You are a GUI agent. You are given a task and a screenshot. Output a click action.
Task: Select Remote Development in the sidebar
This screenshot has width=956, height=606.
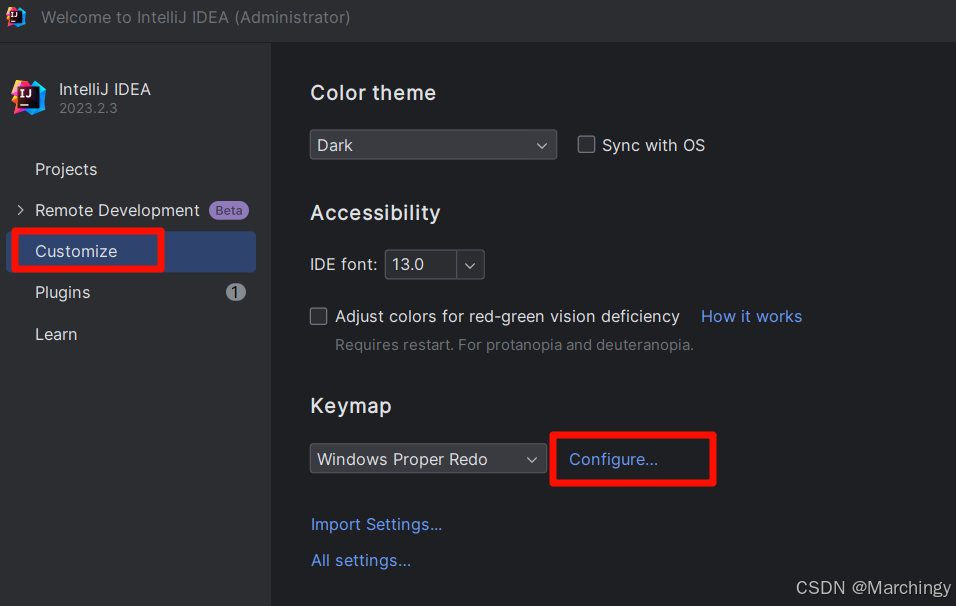(117, 210)
